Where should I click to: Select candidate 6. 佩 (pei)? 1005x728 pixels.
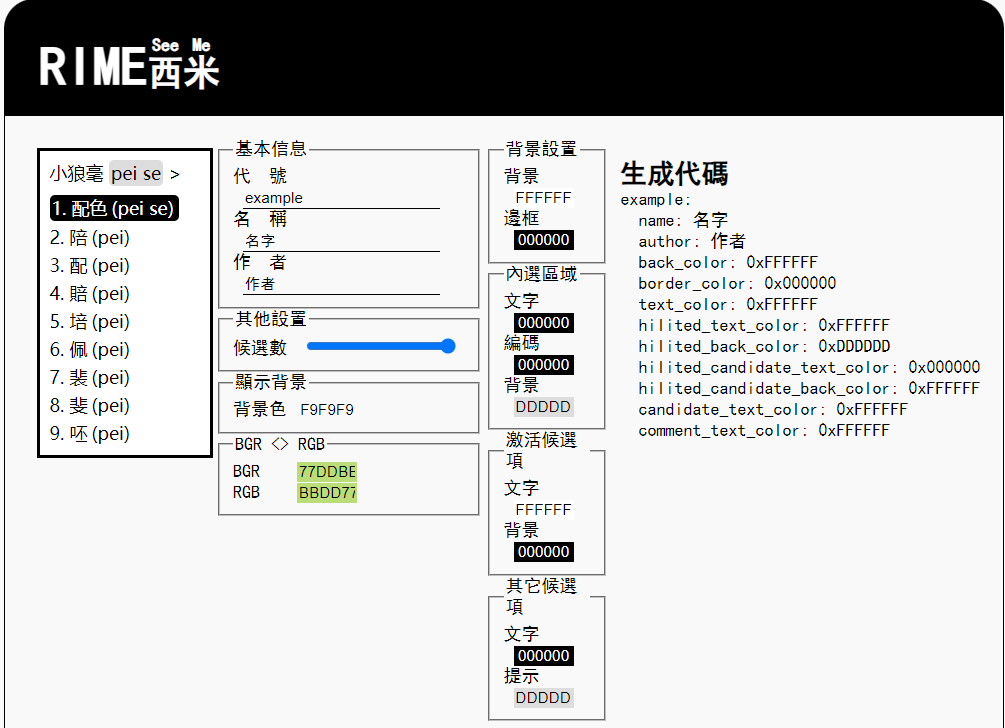(x=90, y=350)
